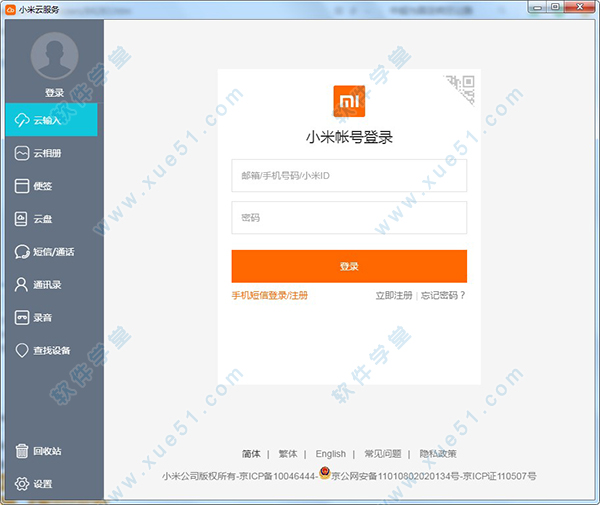
Task: Open the 云盘 sidebar entry
Action: (x=51, y=219)
